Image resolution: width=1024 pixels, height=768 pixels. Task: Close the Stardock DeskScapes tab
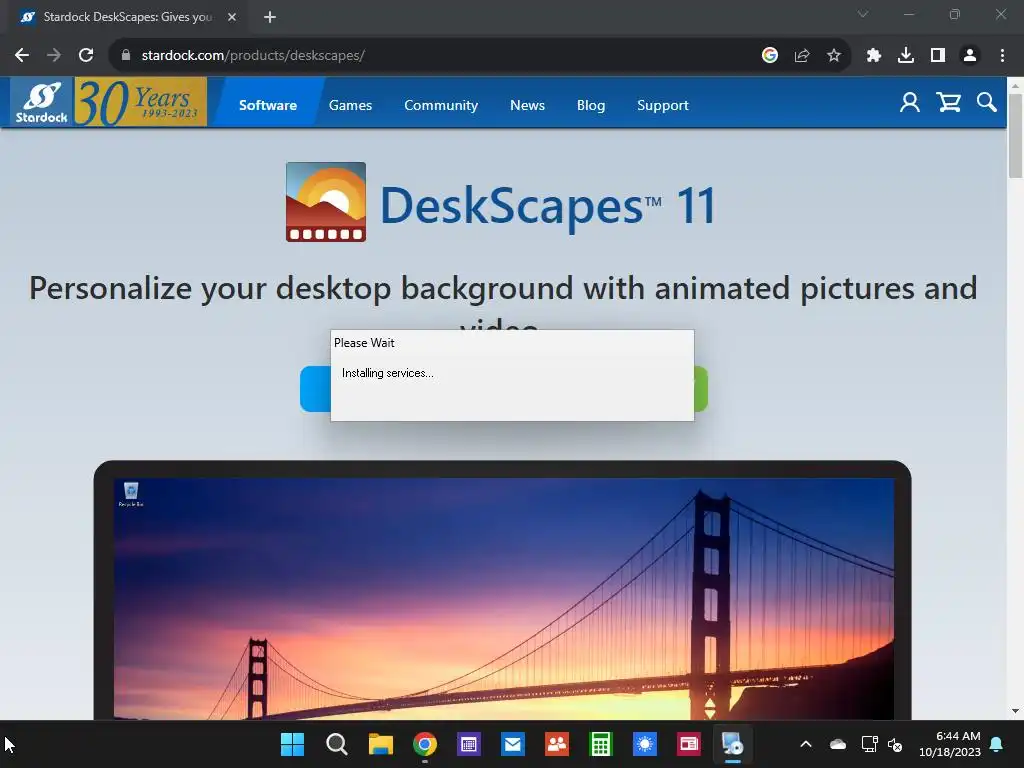point(232,17)
